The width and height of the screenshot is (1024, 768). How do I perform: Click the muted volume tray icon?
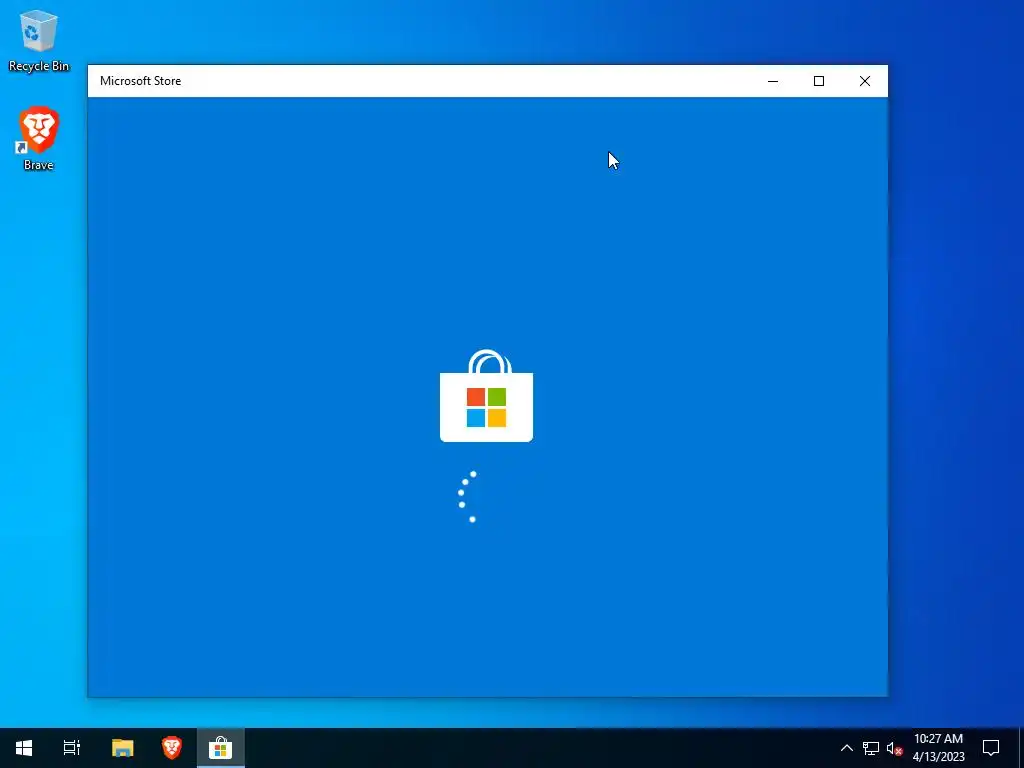click(x=894, y=748)
